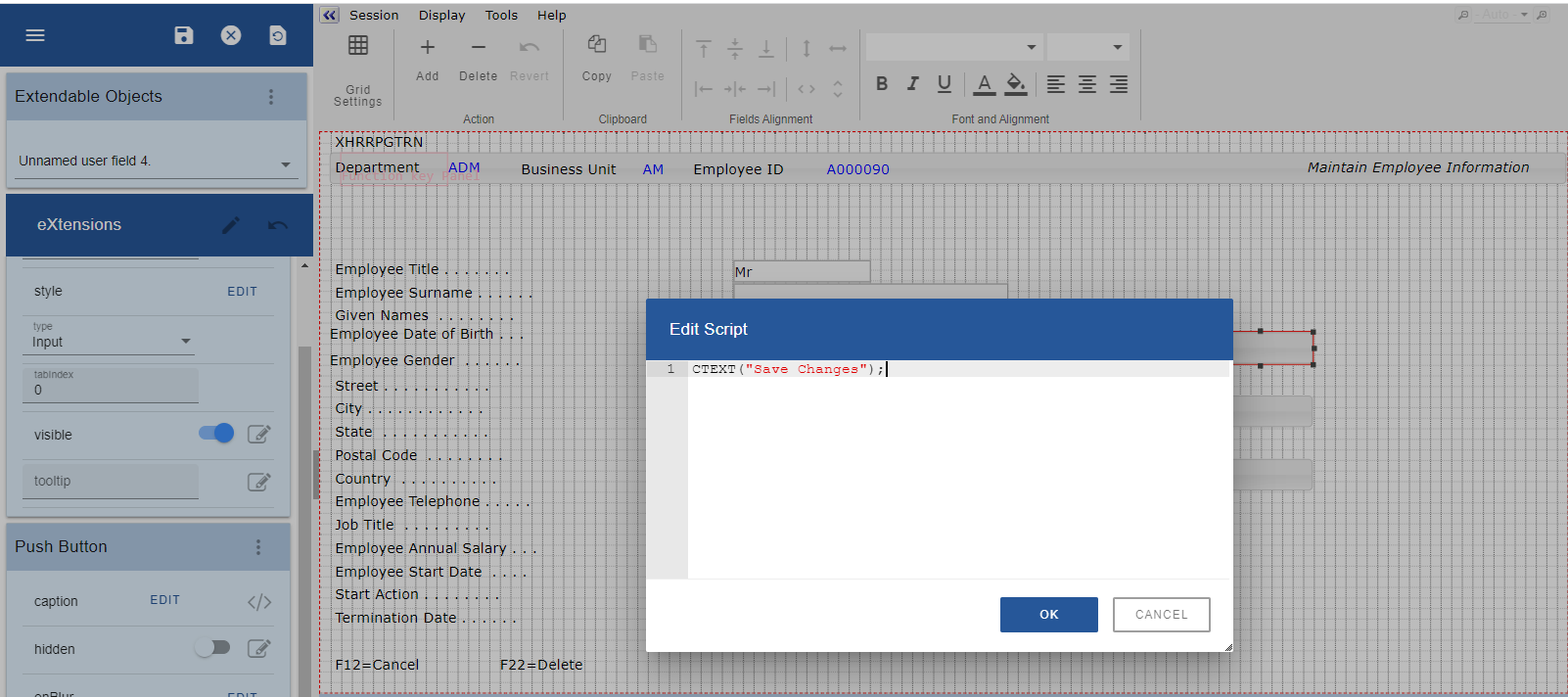Click the eXtensions pencil edit icon
The width and height of the screenshot is (1568, 697).
point(231,225)
